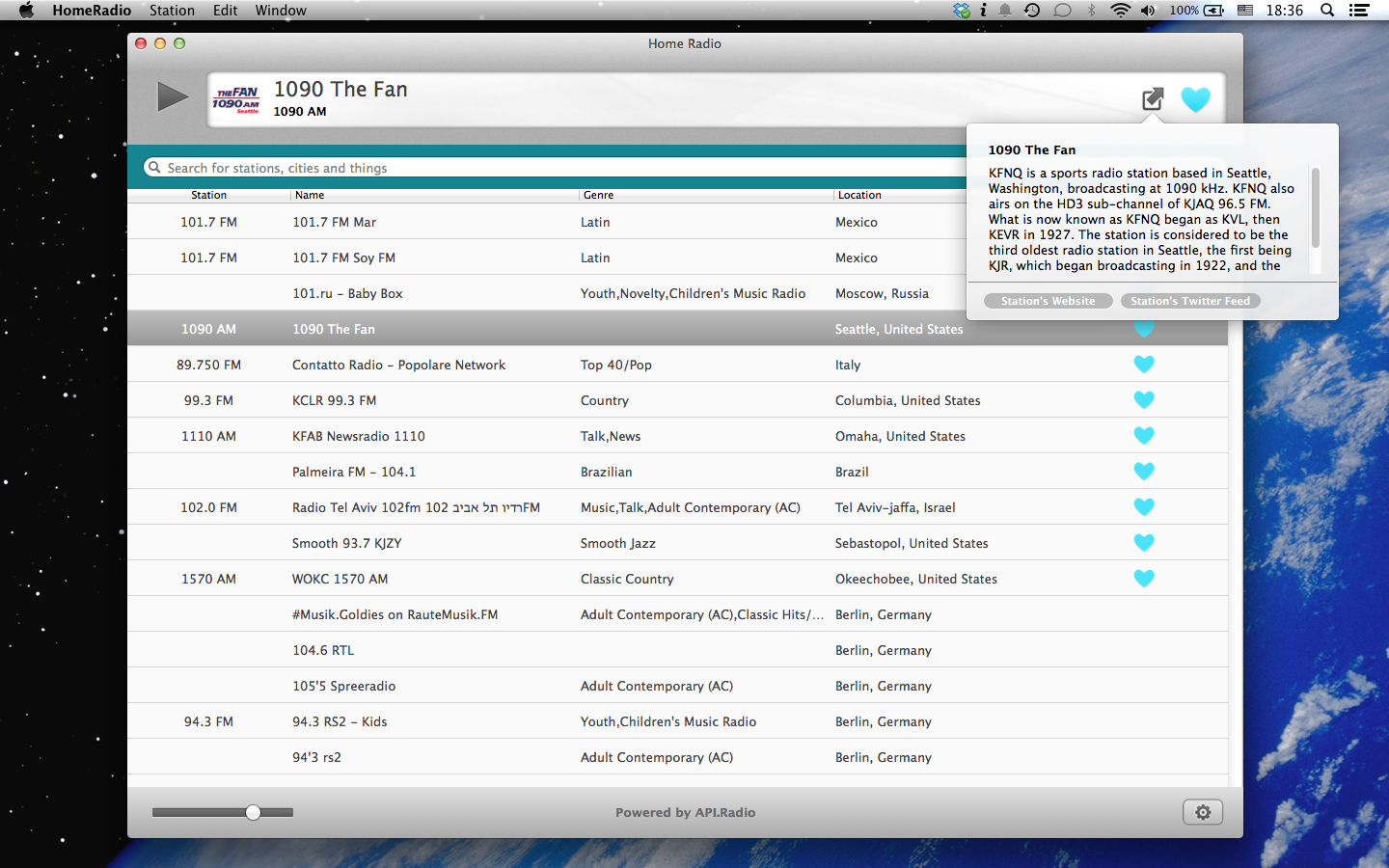Select the 94'3 rs2 station
1389x868 pixels.
(x=316, y=757)
